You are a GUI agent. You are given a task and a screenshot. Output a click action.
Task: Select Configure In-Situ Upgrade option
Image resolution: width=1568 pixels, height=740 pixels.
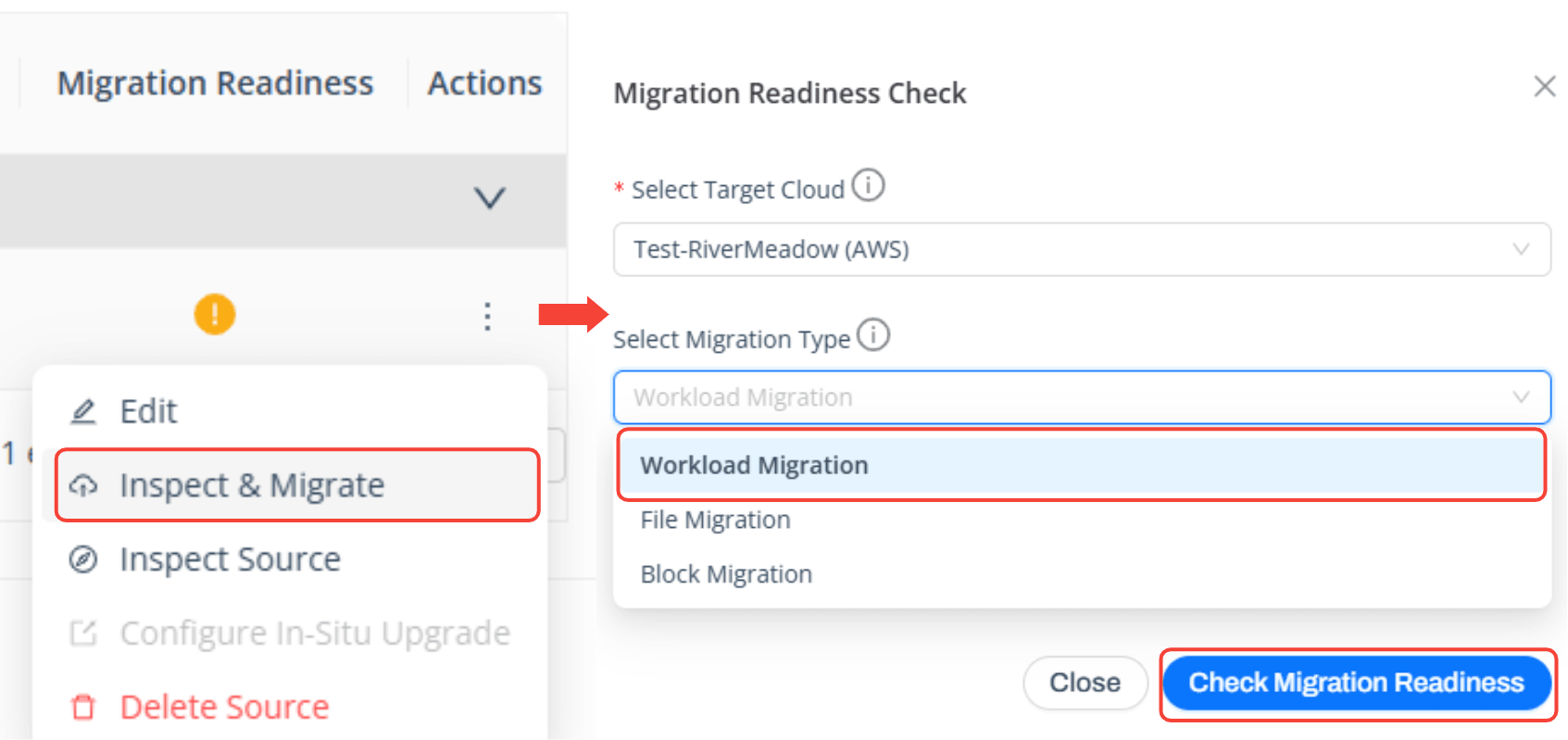tap(290, 633)
